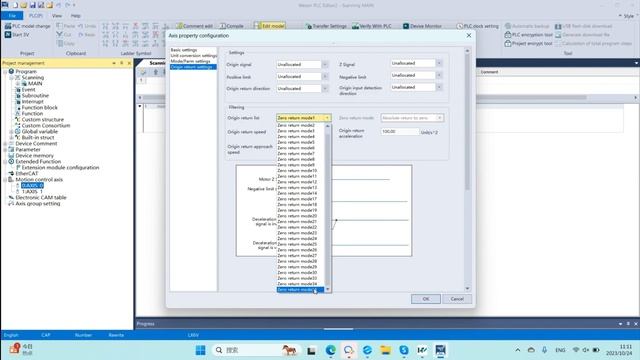Click the Windows Start button

click(x=200, y=350)
